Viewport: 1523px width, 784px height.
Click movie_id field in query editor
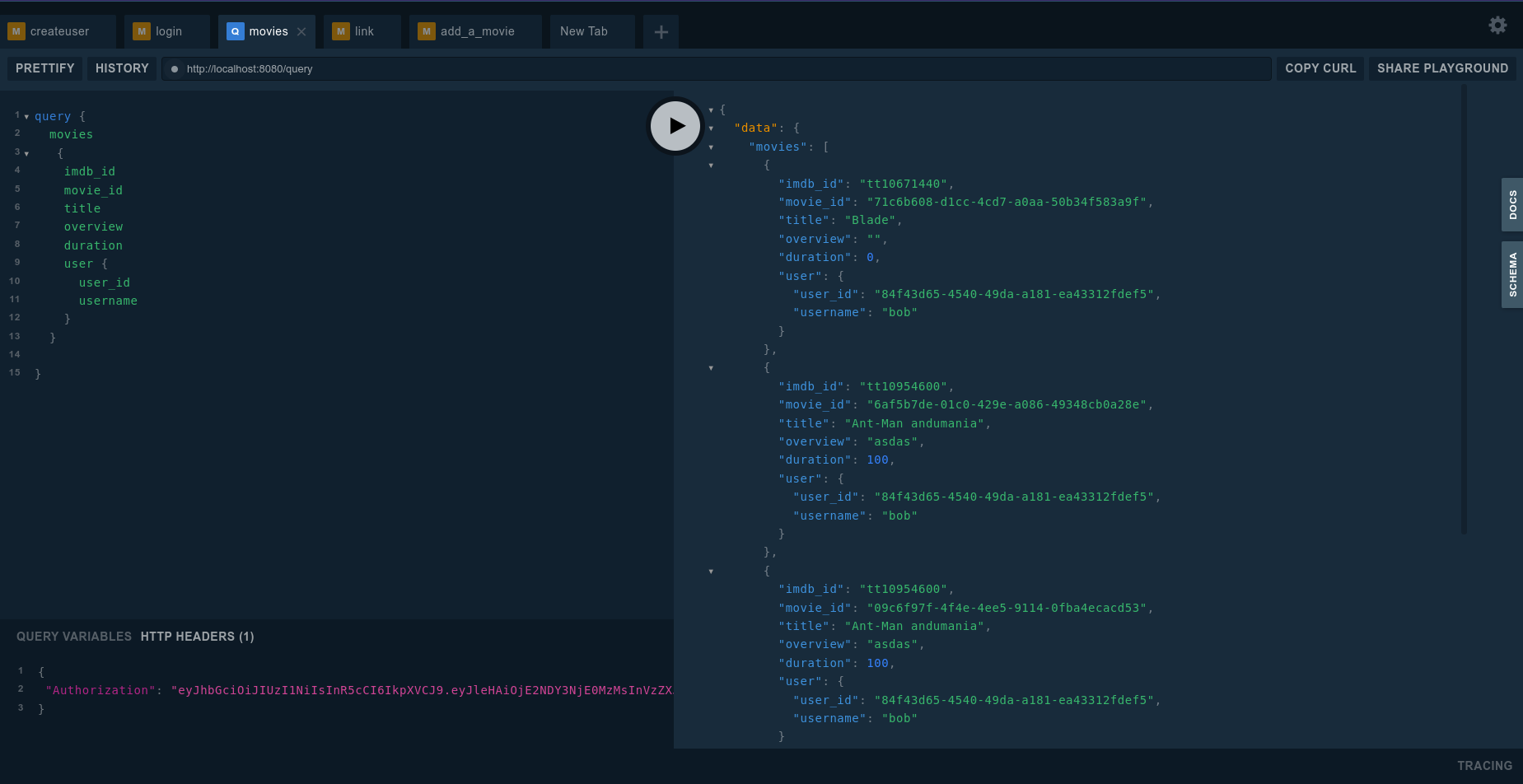[x=93, y=190]
